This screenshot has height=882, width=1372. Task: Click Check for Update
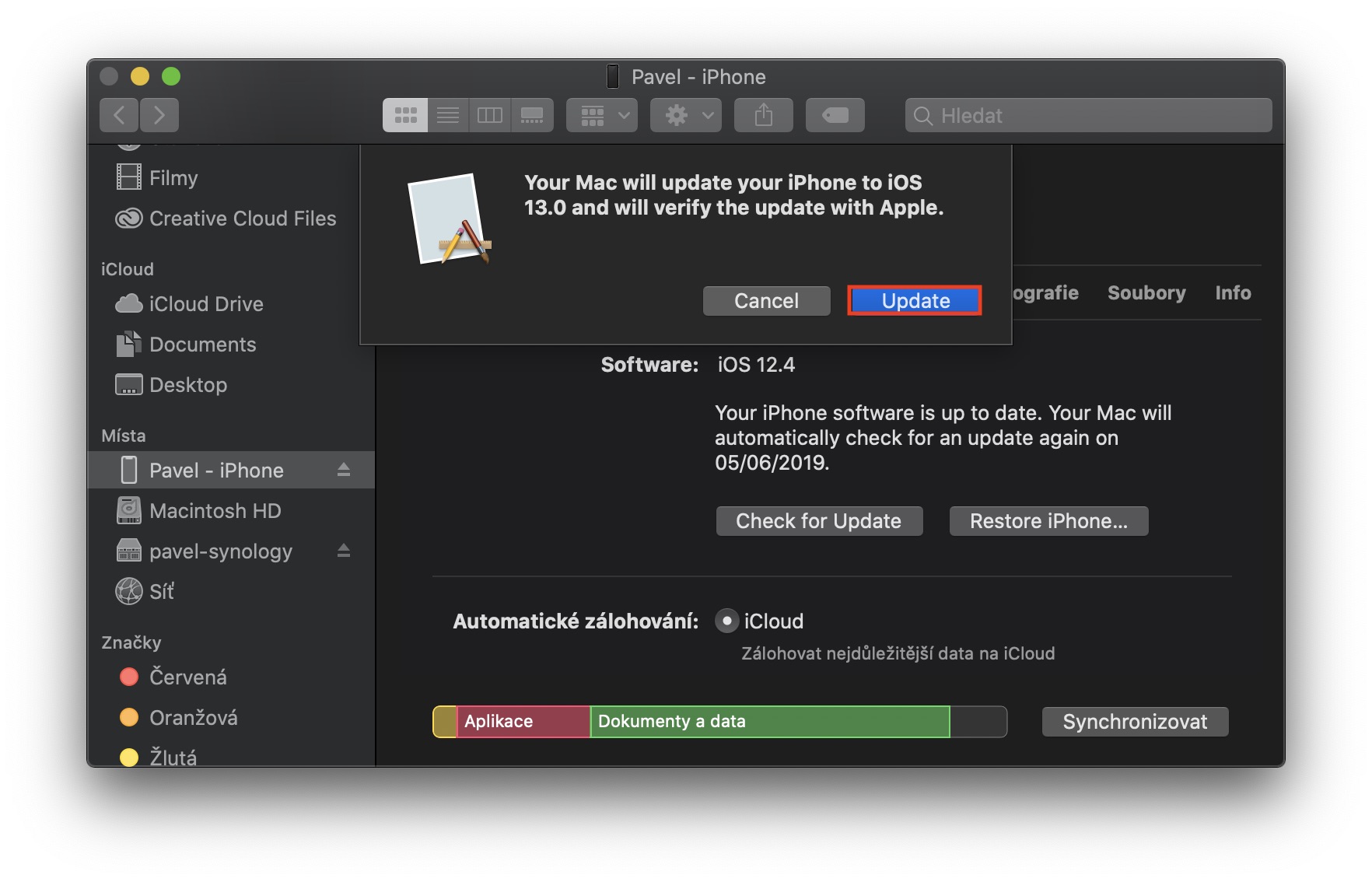click(x=820, y=521)
